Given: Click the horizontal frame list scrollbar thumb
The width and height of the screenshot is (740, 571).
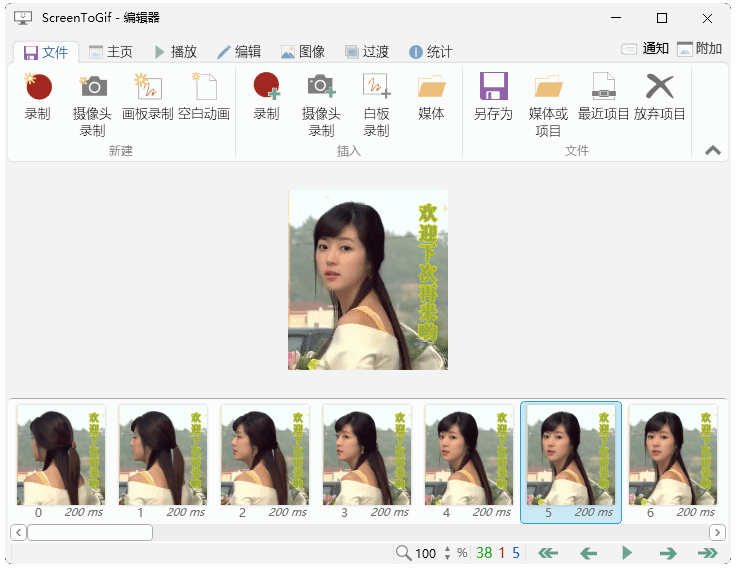Looking at the screenshot, I should pos(90,532).
